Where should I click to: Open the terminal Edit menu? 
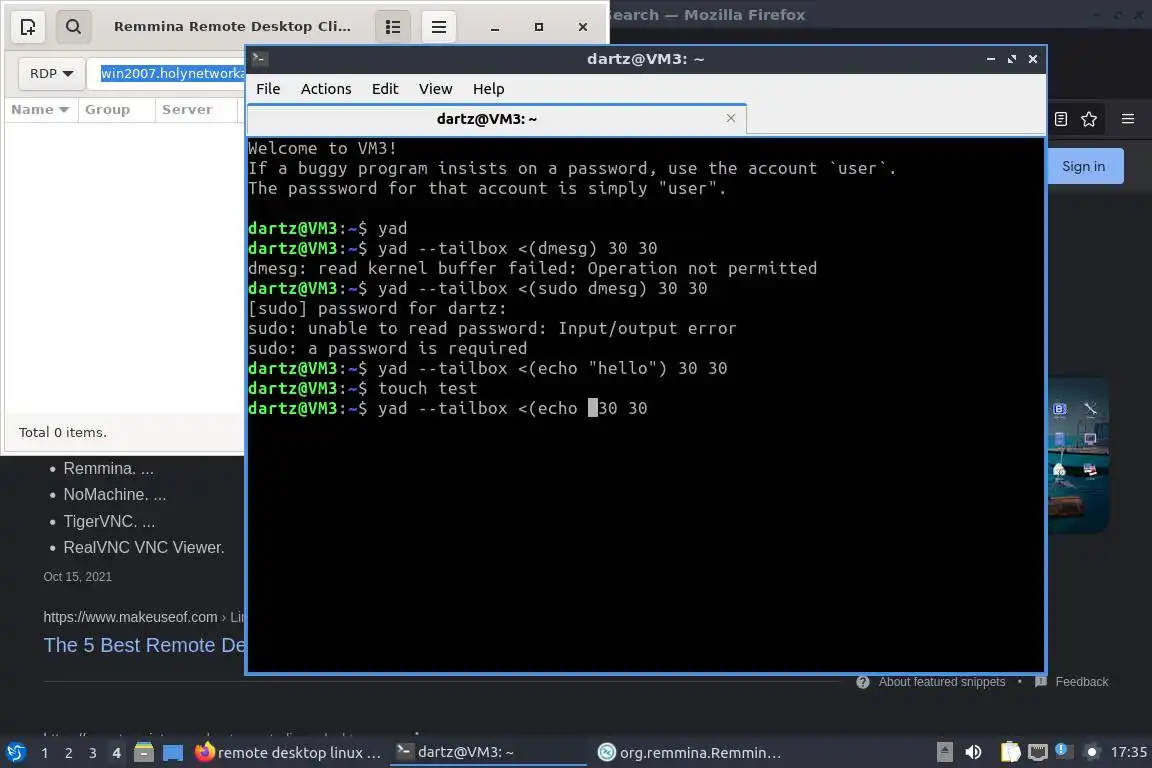385,89
